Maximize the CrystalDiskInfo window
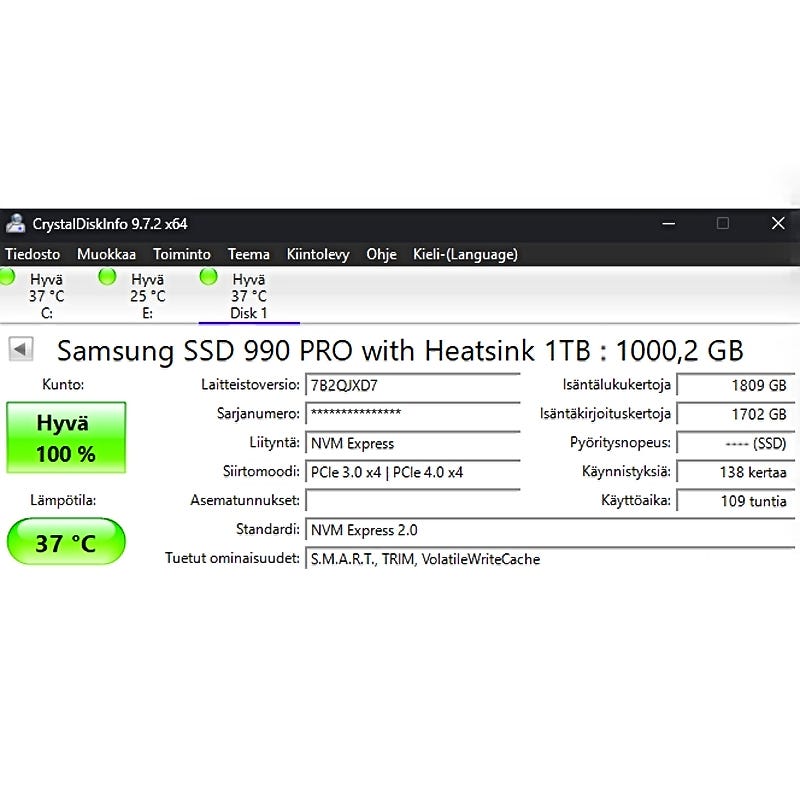Image resolution: width=800 pixels, height=786 pixels. click(722, 223)
